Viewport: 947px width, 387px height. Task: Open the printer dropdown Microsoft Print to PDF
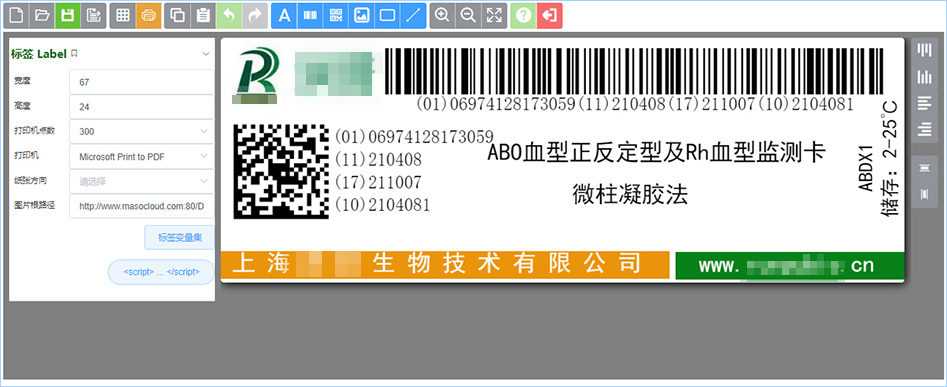click(142, 156)
